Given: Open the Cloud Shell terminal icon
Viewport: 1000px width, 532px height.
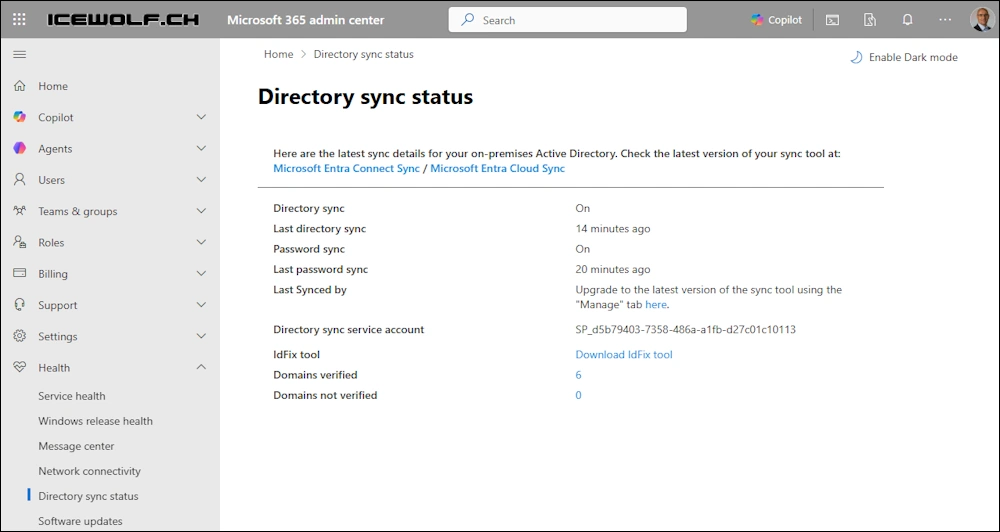Looking at the screenshot, I should tap(832, 20).
